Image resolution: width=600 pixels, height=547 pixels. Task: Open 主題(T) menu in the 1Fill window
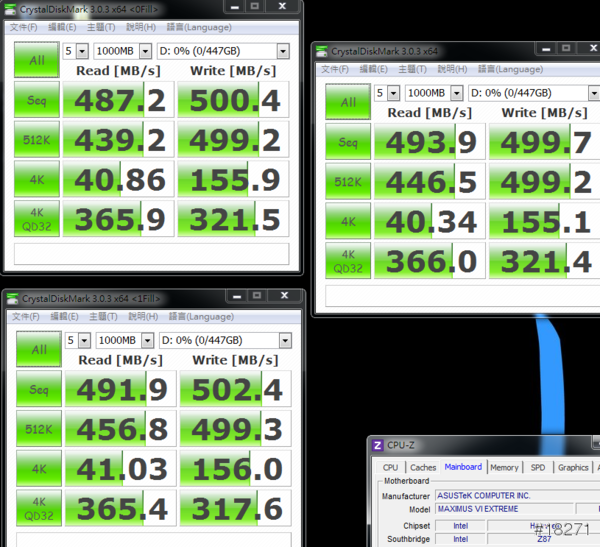(103, 317)
